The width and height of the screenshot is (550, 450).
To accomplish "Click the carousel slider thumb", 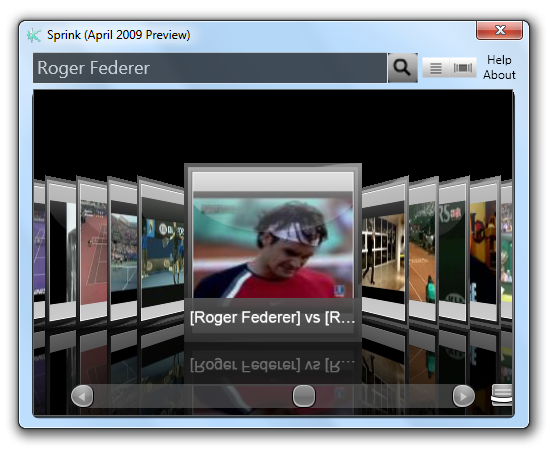I will (304, 396).
